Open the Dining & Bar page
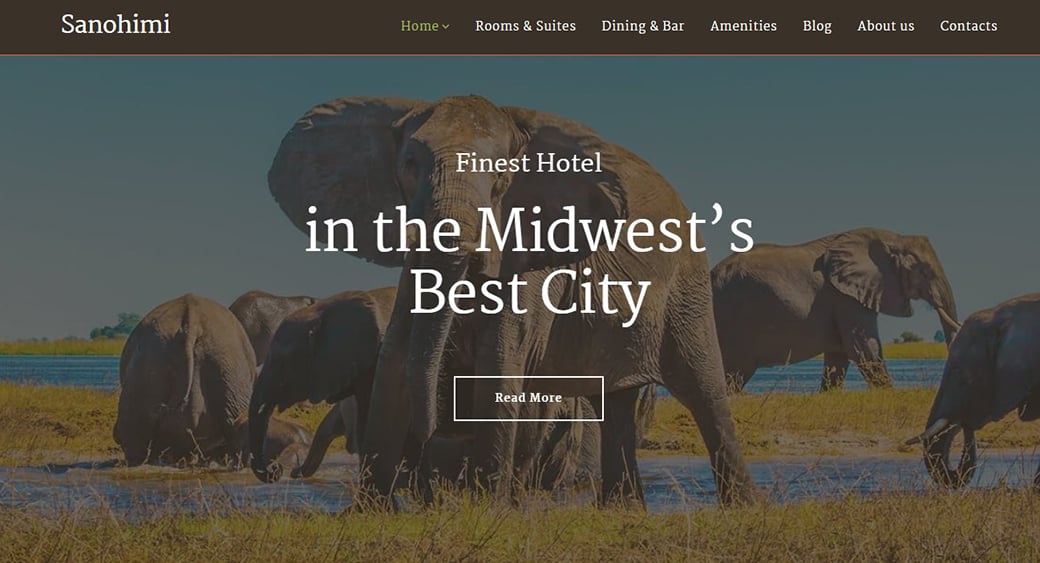This screenshot has width=1040, height=563. pos(643,26)
